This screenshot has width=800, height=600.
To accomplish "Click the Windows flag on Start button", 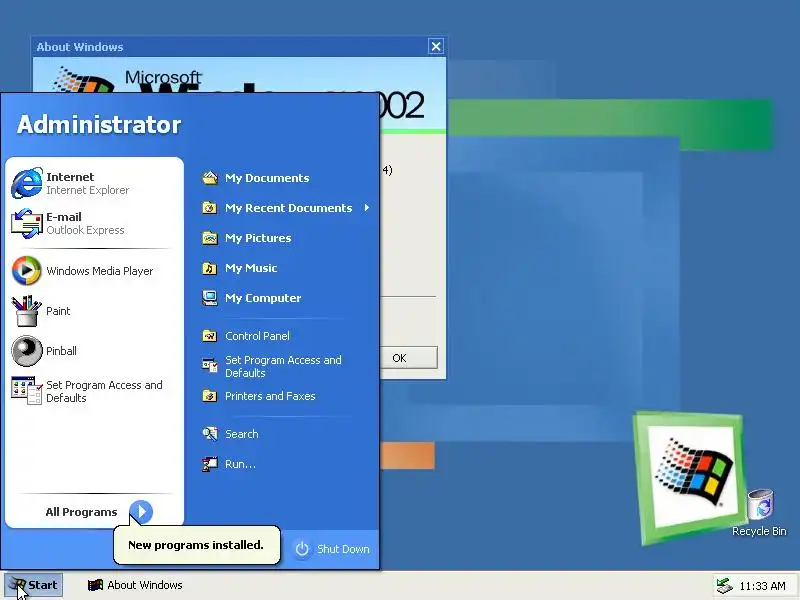I will [x=17, y=585].
